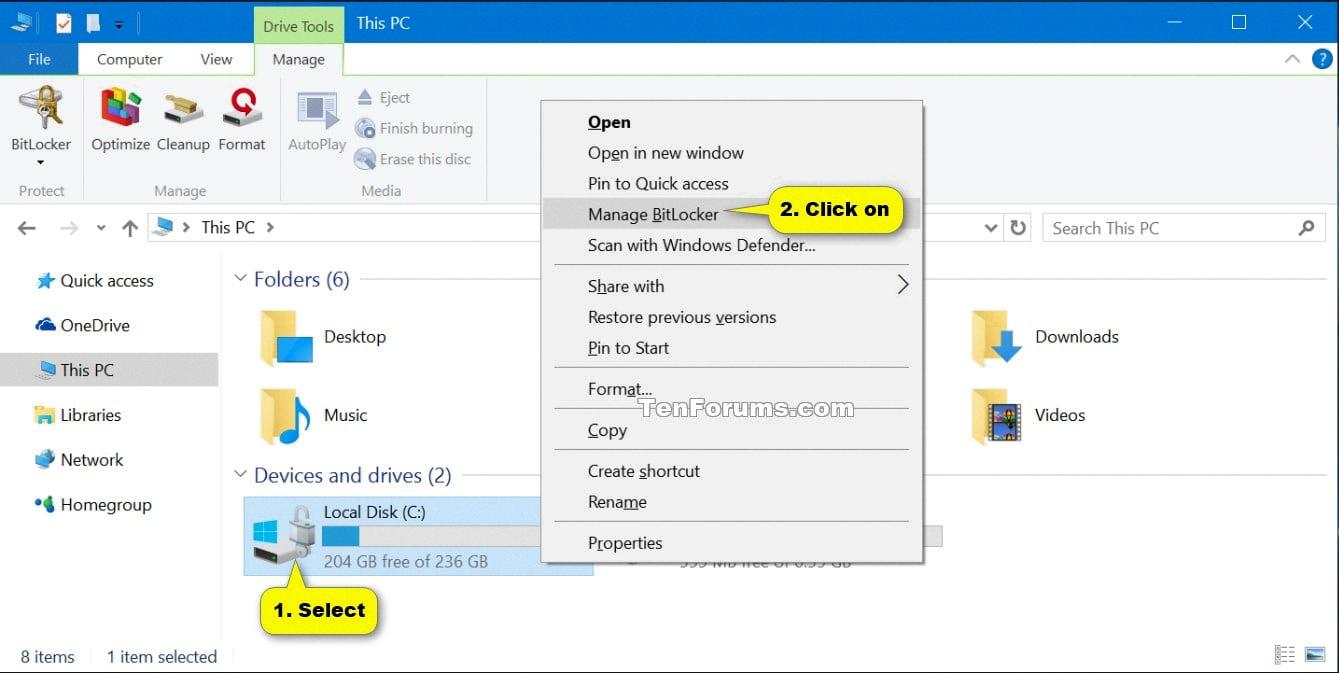Switch to large icons view in status bar
This screenshot has height=673, width=1339.
point(1315,655)
